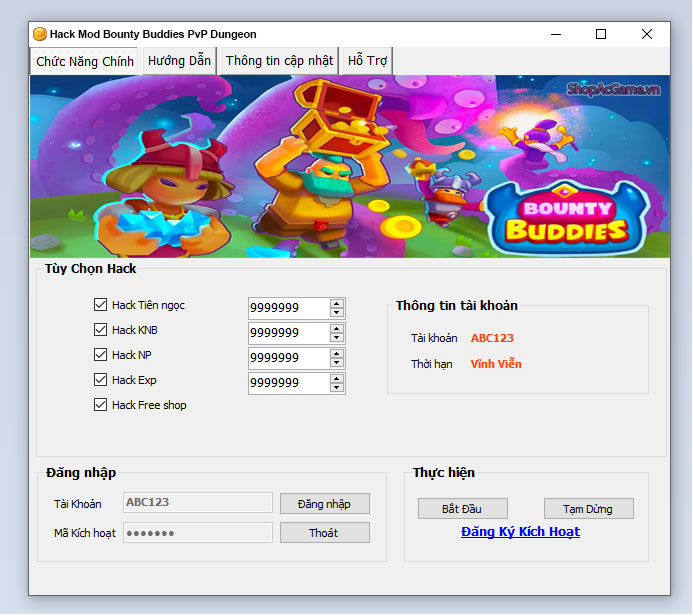Focus the Tài Khoản input field
Image resolution: width=693 pixels, height=616 pixels.
click(198, 502)
